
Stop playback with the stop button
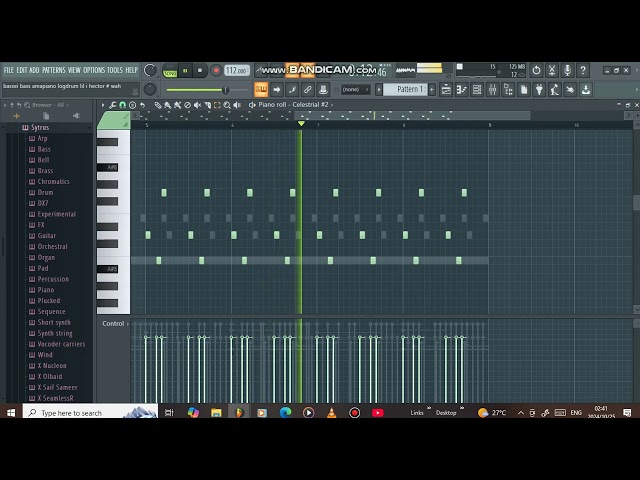pyautogui.click(x=200, y=71)
